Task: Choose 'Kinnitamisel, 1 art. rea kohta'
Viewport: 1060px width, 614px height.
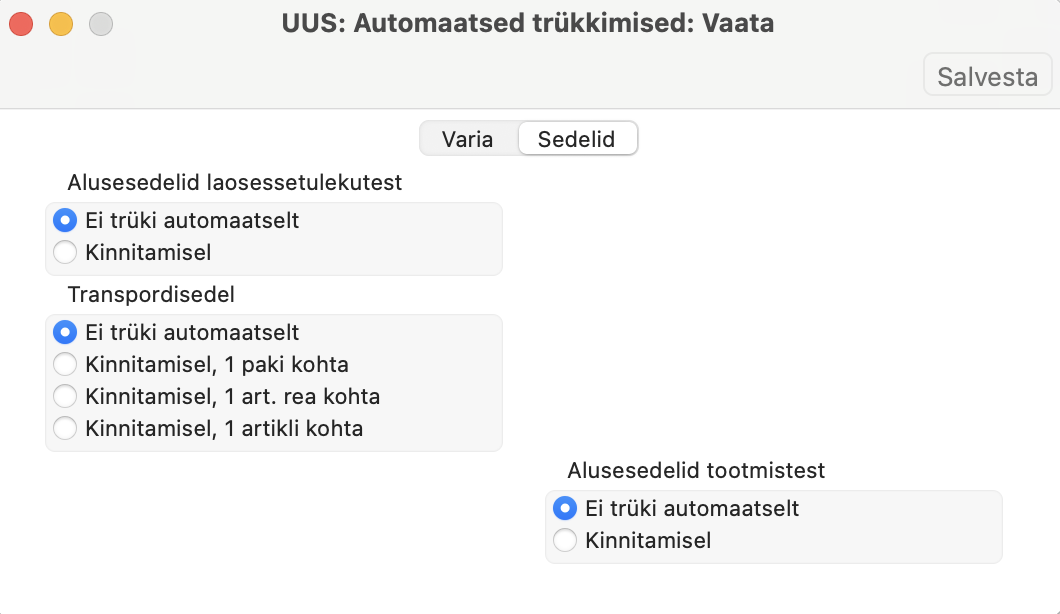Action: (65, 396)
